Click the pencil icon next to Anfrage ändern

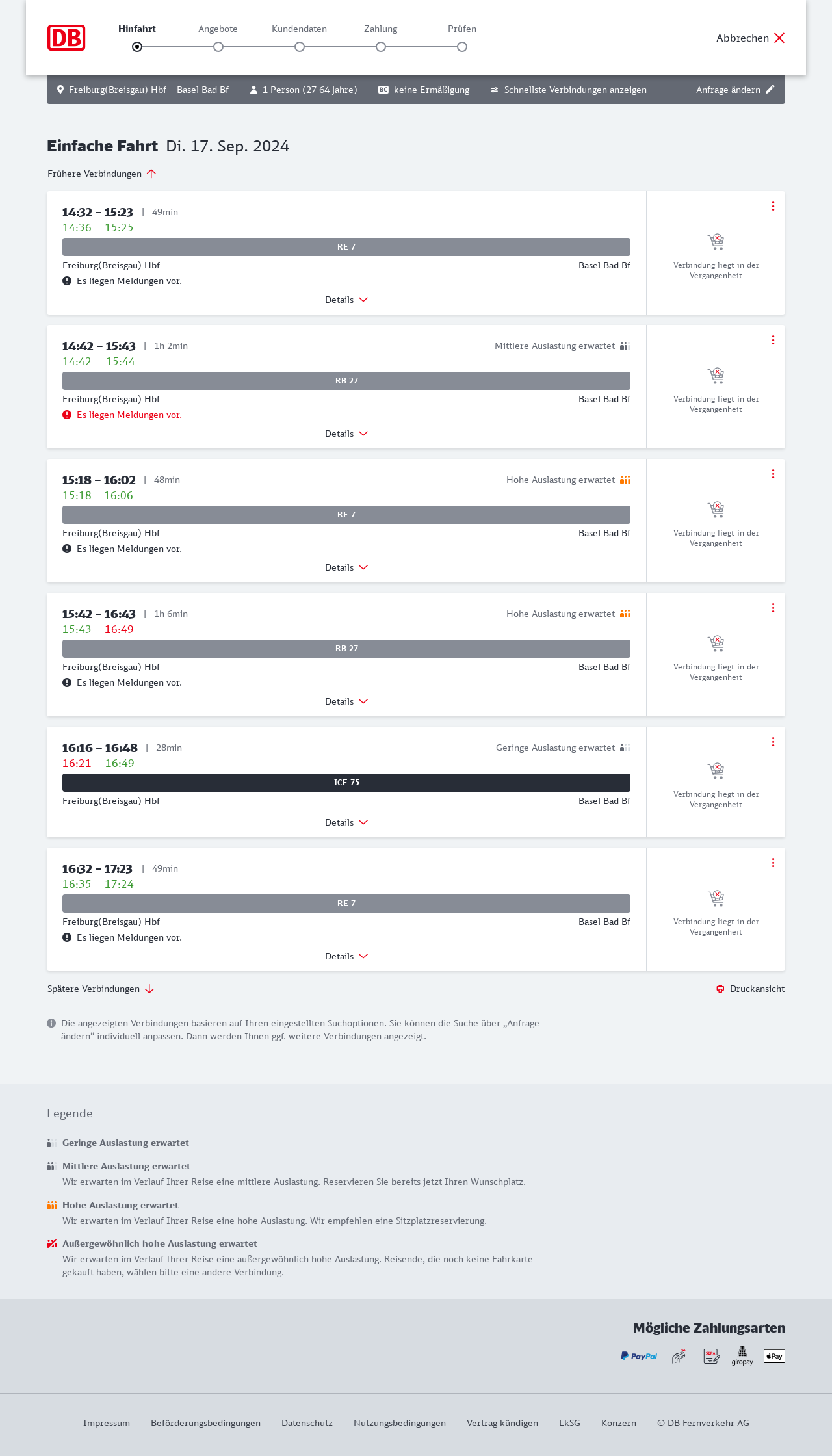770,90
